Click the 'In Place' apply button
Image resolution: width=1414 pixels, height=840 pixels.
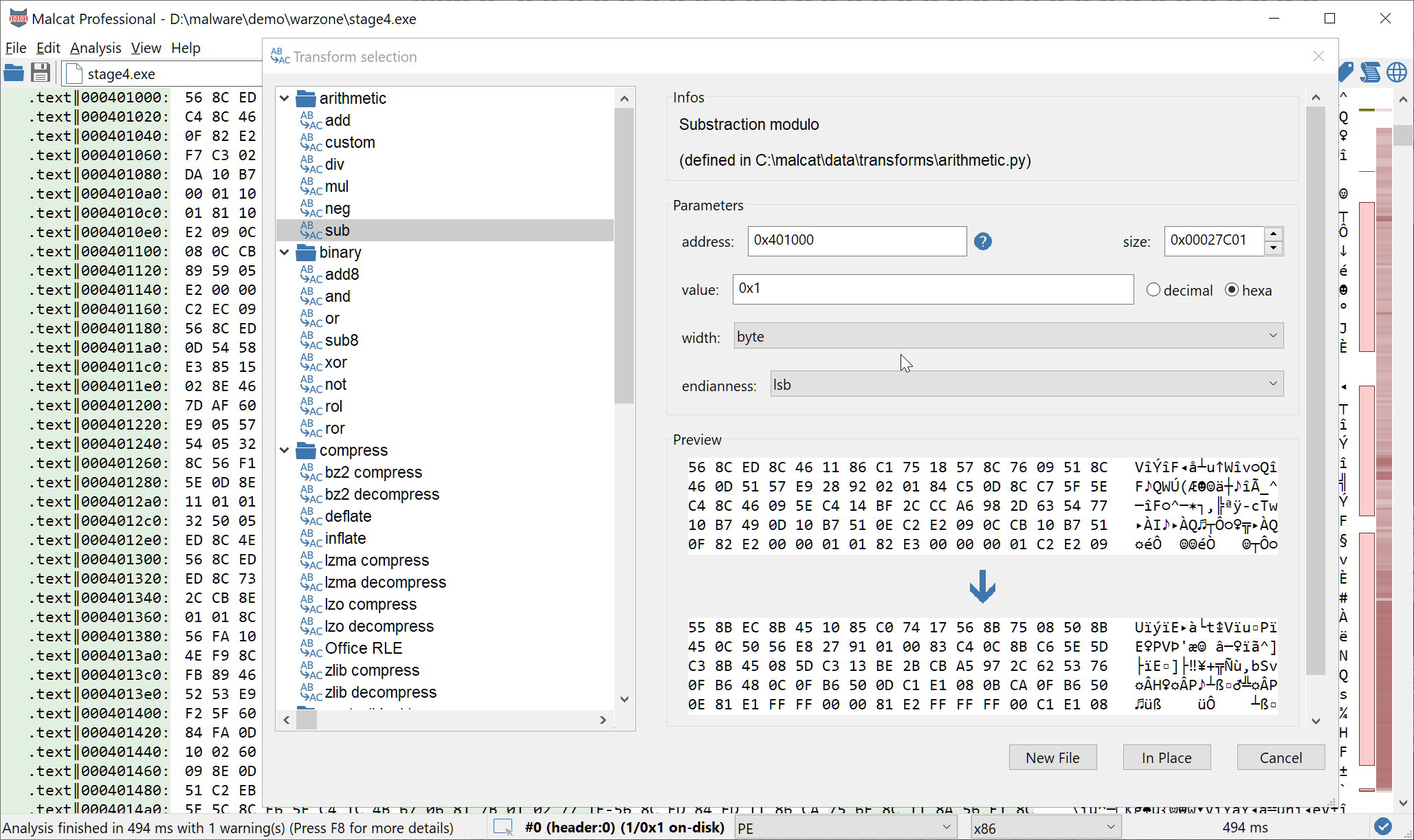1167,757
